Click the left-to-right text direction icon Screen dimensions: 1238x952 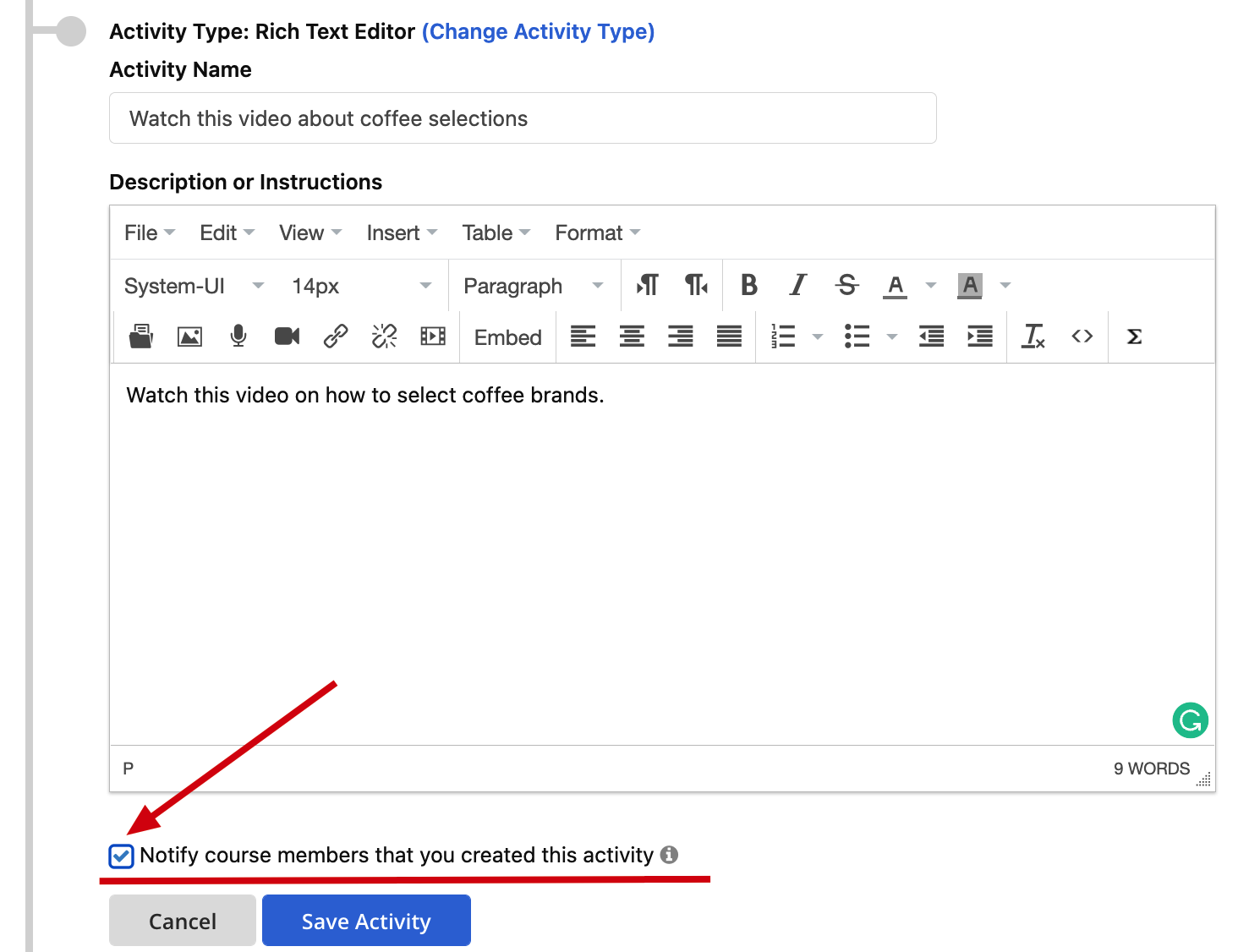648,286
